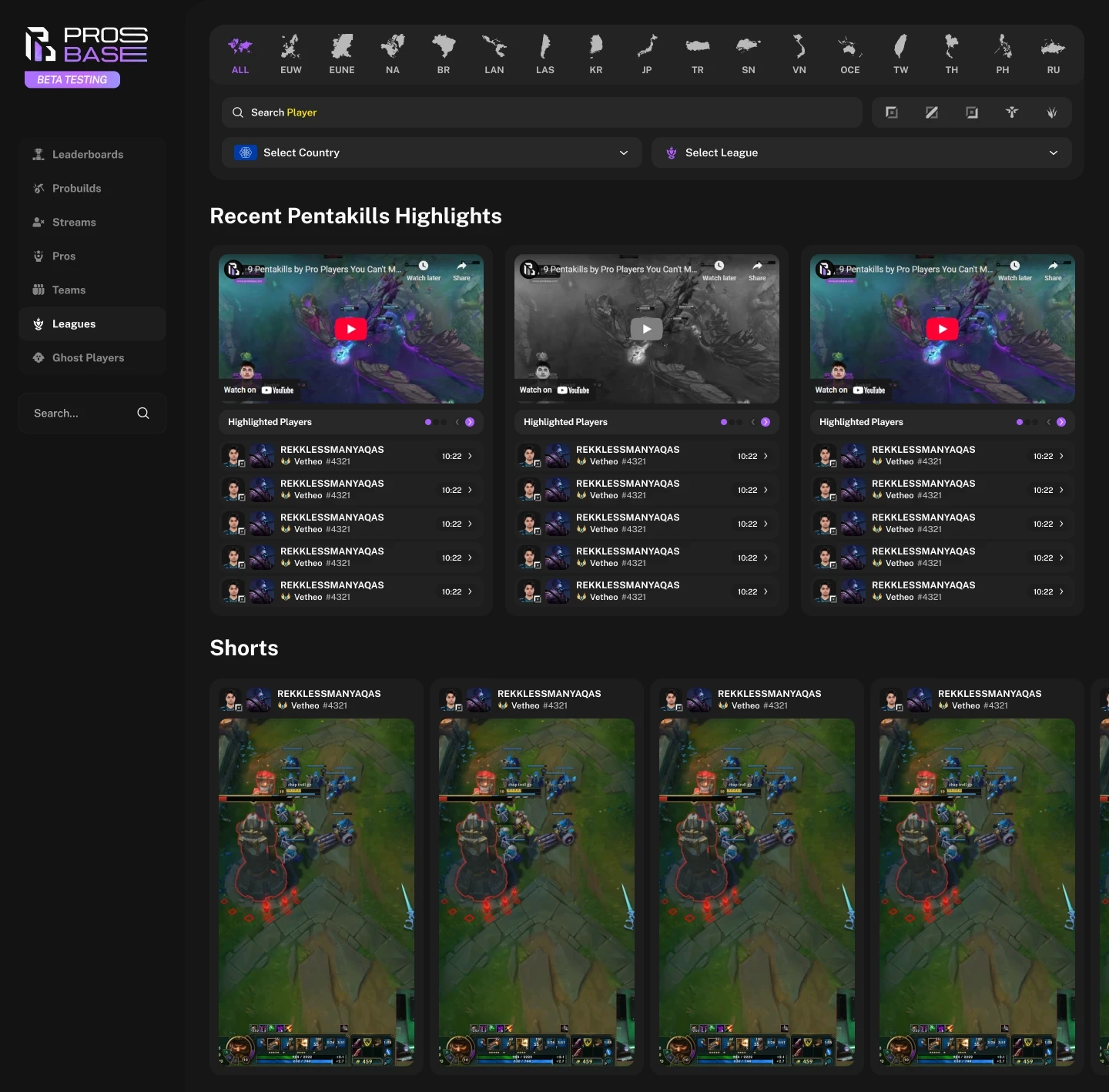Filter players by Jungle role icon
The height and width of the screenshot is (1092, 1109).
pyautogui.click(x=1052, y=112)
